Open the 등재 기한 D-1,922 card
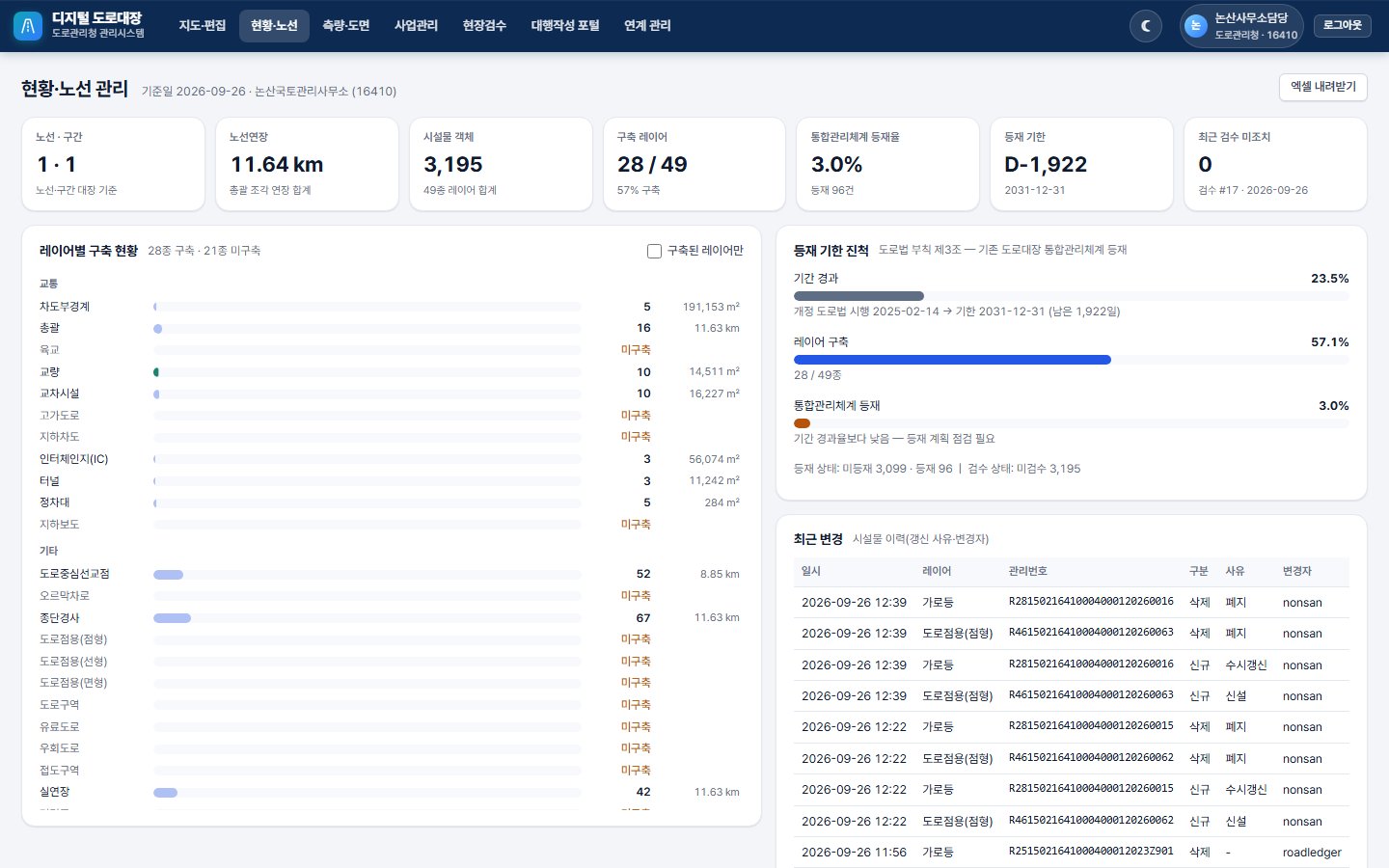Image resolution: width=1389 pixels, height=868 pixels. tap(1081, 164)
